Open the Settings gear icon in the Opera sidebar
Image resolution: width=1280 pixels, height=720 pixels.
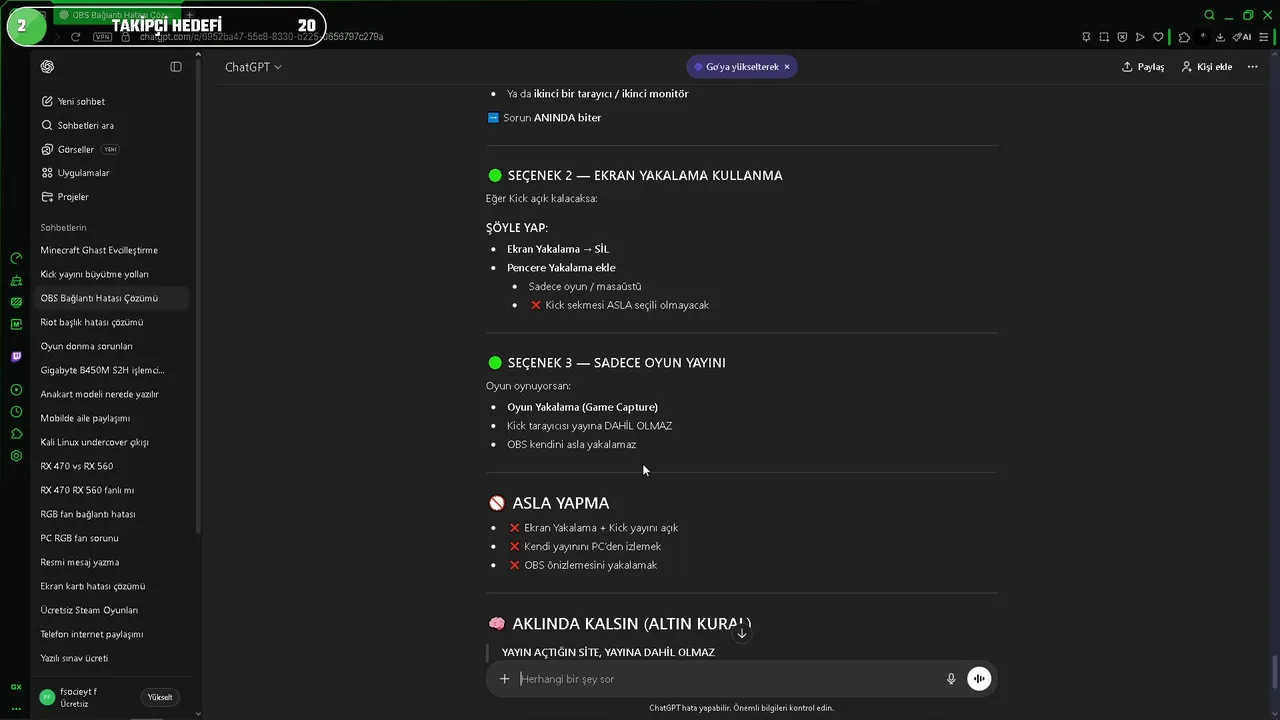tap(16, 456)
